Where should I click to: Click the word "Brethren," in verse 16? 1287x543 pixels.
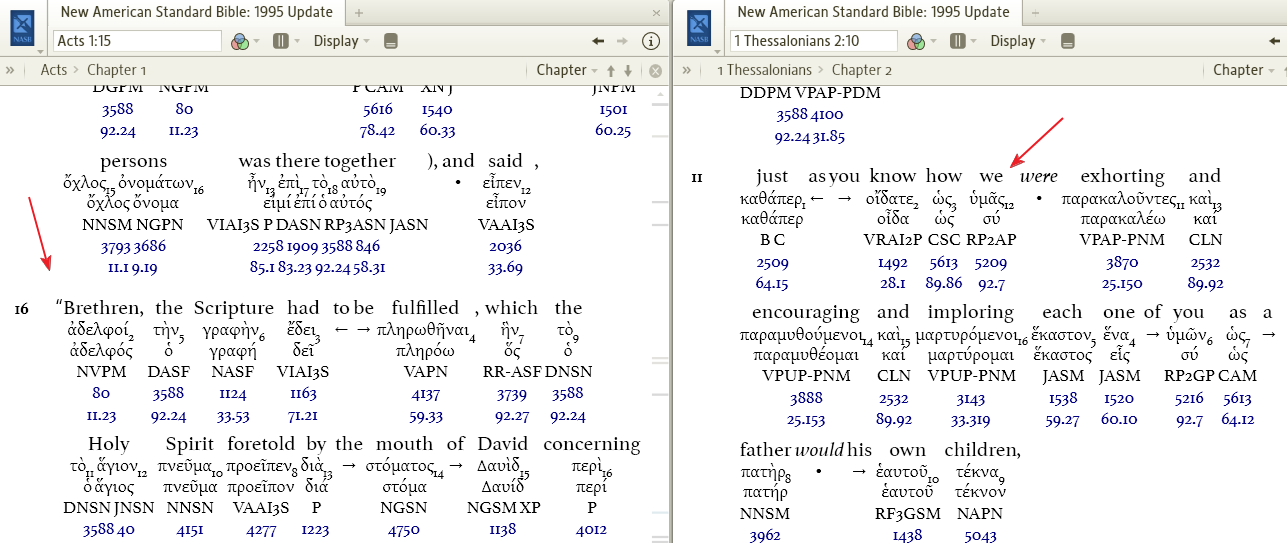(x=101, y=307)
